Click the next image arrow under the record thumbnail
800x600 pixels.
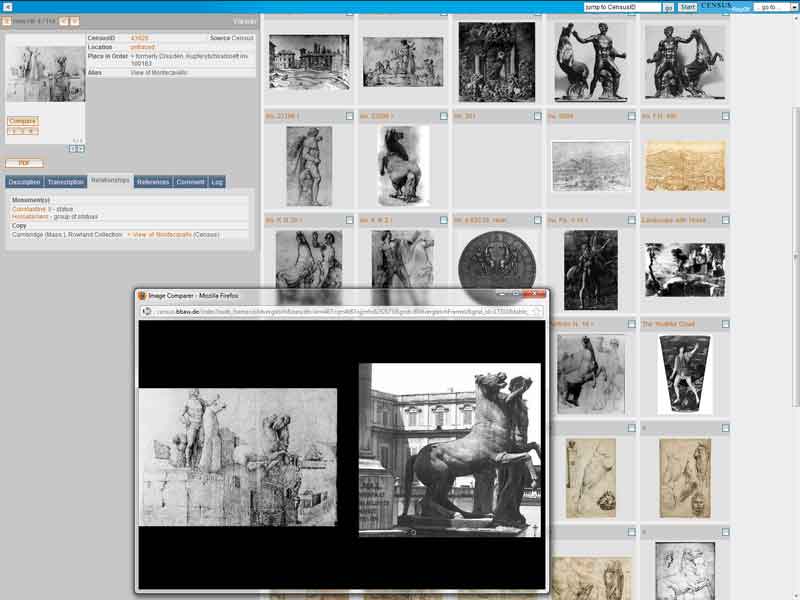[81, 149]
